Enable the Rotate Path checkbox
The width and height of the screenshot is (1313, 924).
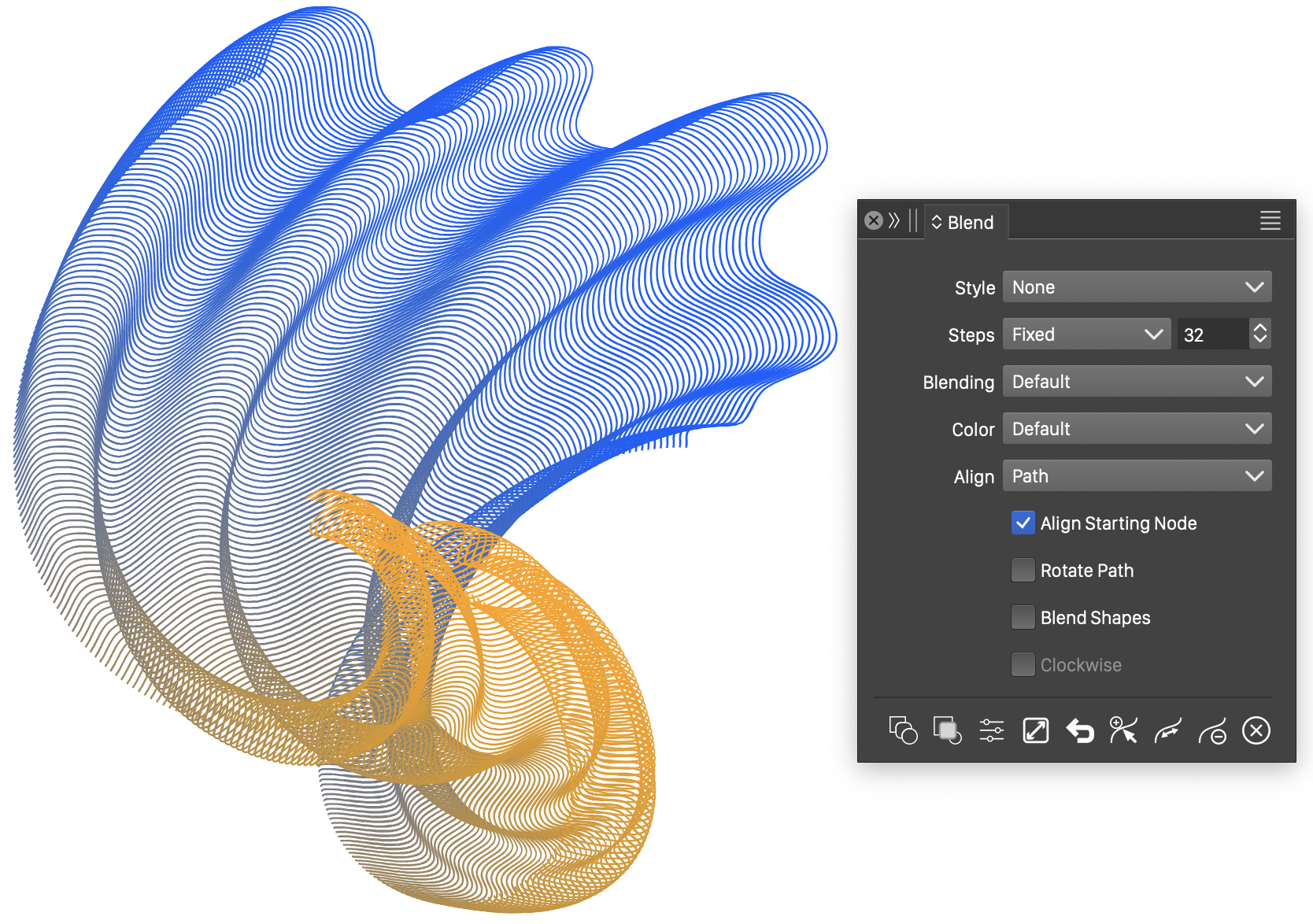1023,571
